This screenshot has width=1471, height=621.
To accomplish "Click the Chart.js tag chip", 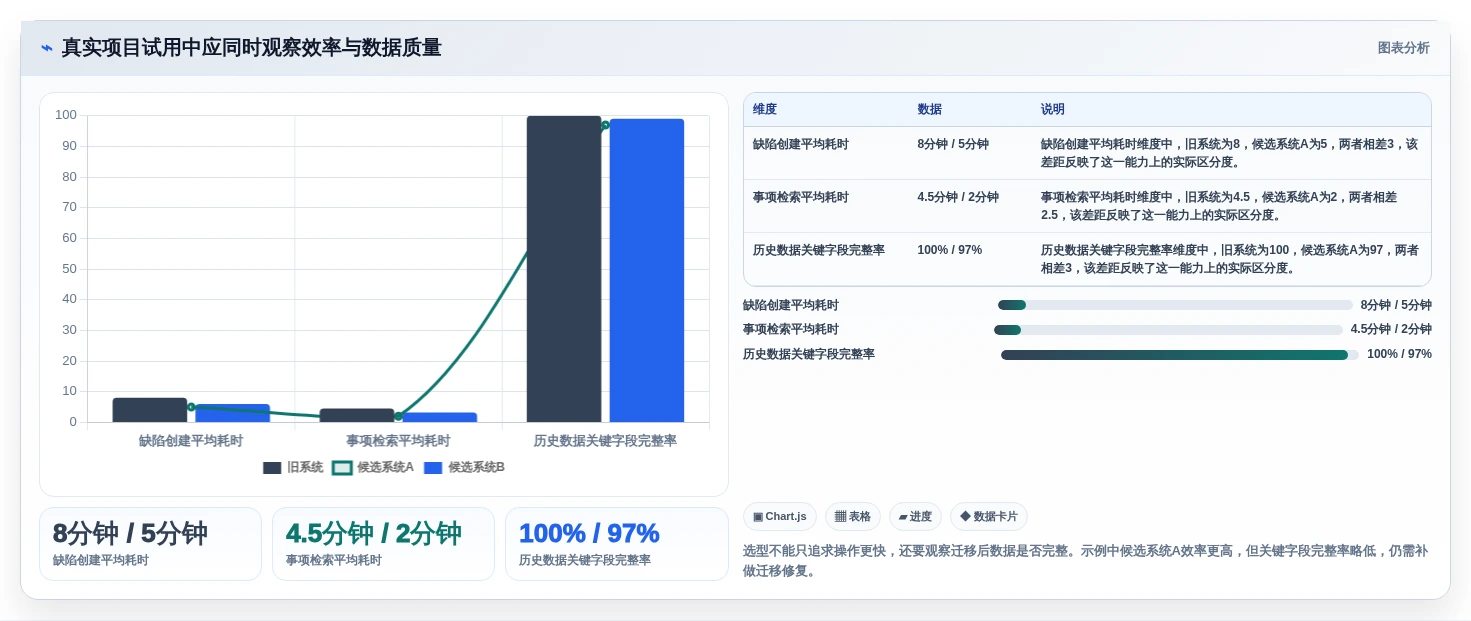I will (x=779, y=517).
